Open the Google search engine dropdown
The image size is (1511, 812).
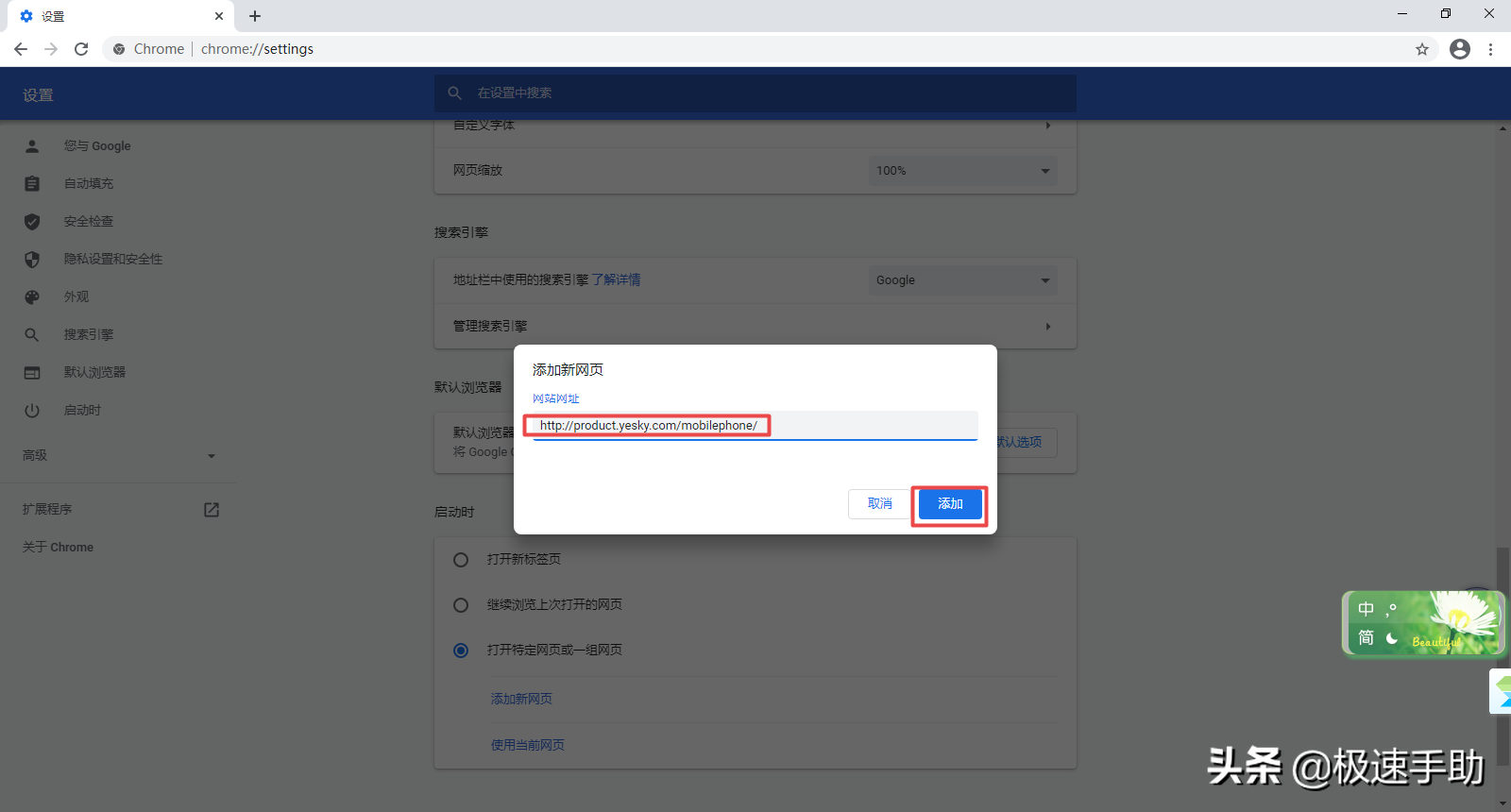pyautogui.click(x=962, y=280)
